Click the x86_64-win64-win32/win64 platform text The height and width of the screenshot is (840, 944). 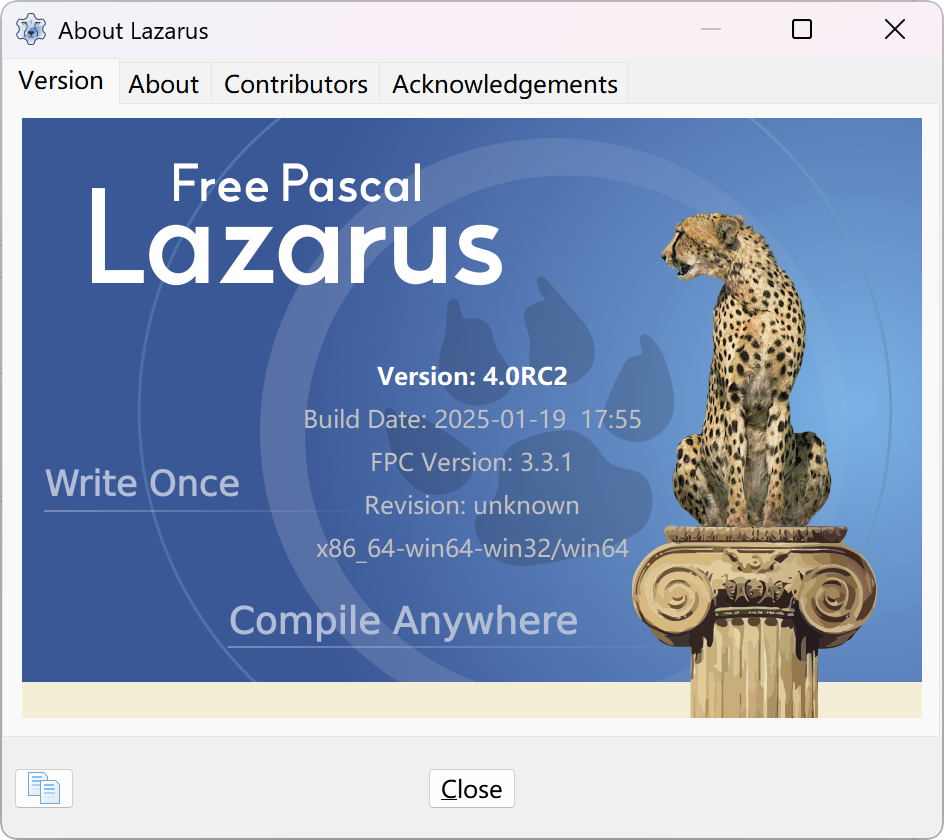tap(473, 549)
